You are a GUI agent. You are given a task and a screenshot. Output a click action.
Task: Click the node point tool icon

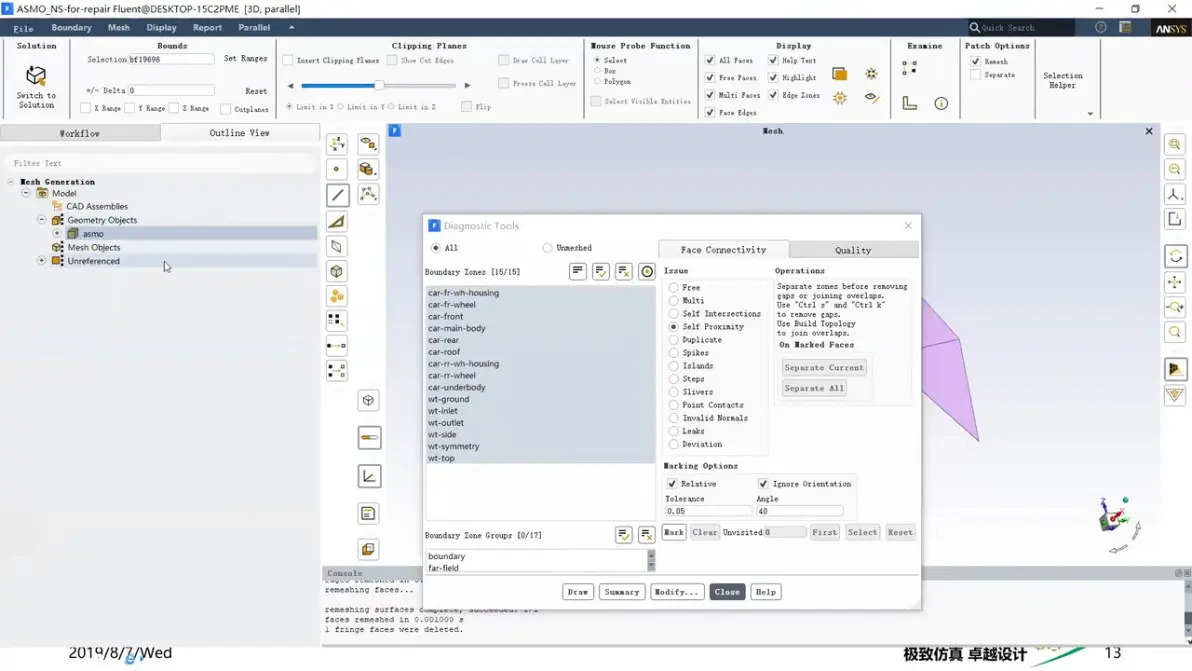click(336, 169)
